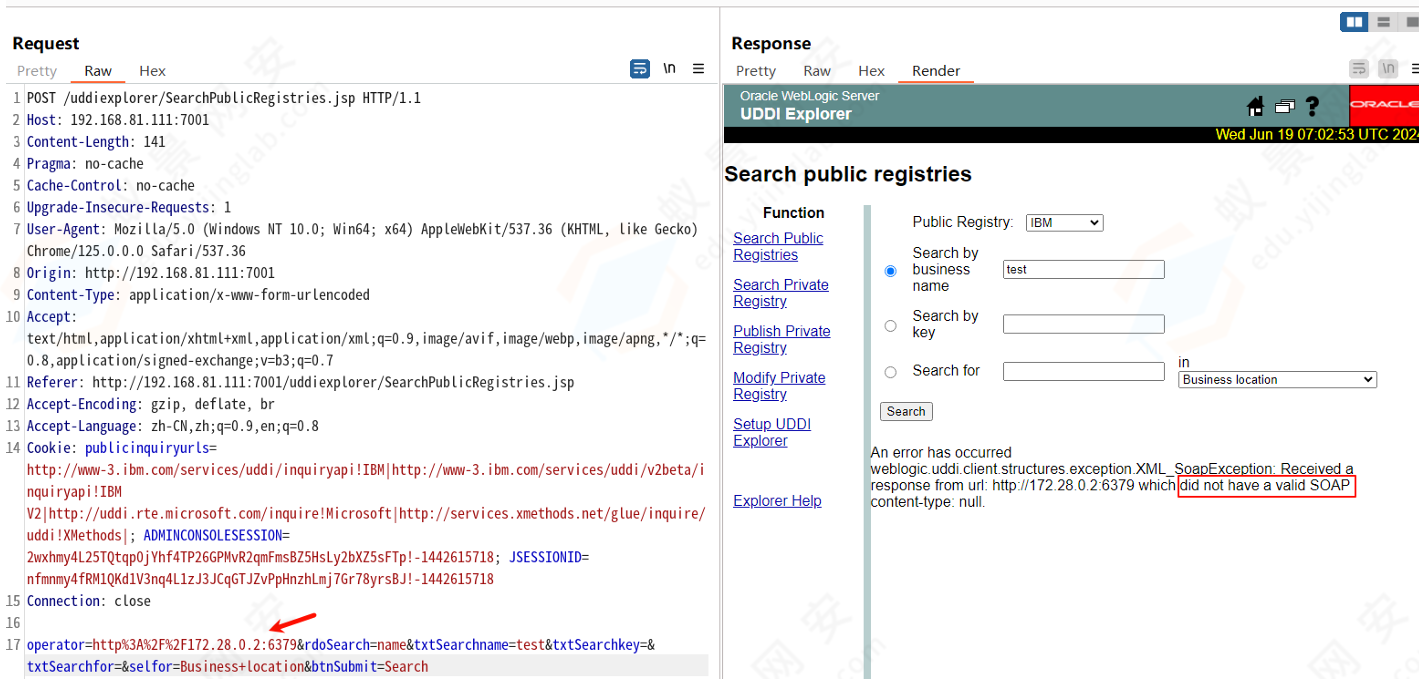
Task: Click the Accept-Encoding header line
Action: pos(151,404)
